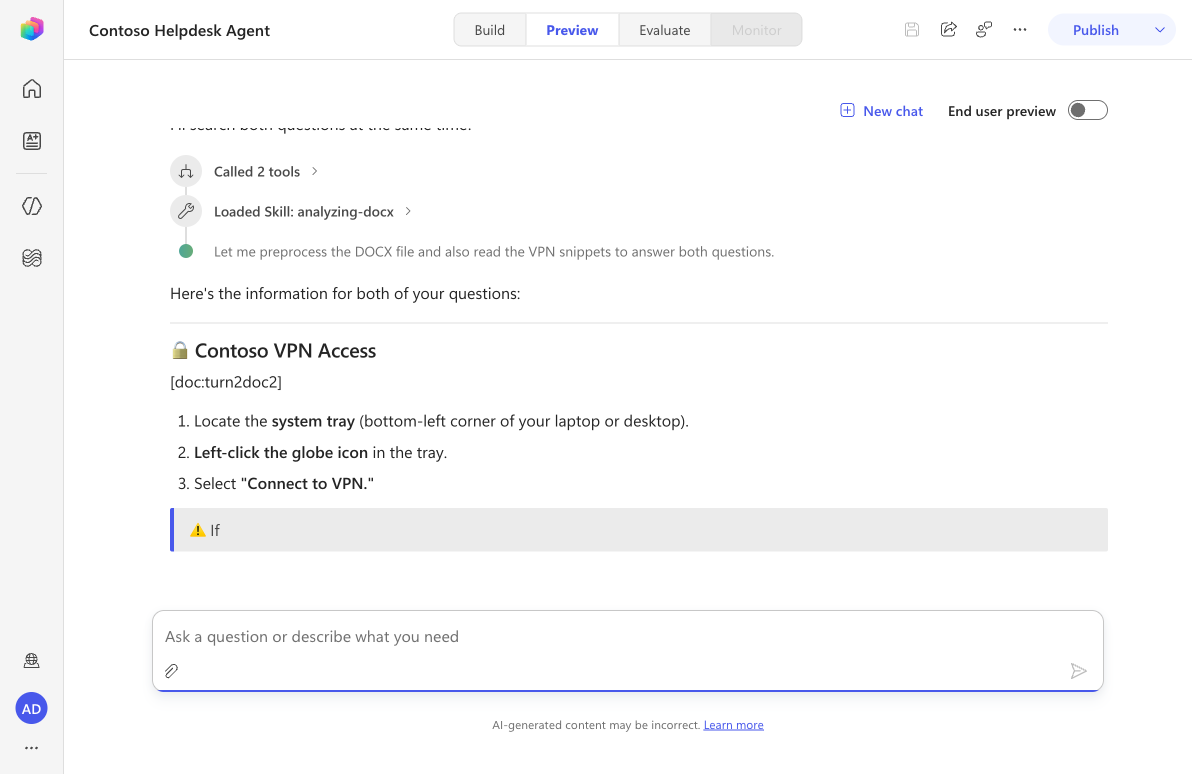The width and height of the screenshot is (1192, 774).
Task: Click the Monitor tab
Action: (x=756, y=30)
